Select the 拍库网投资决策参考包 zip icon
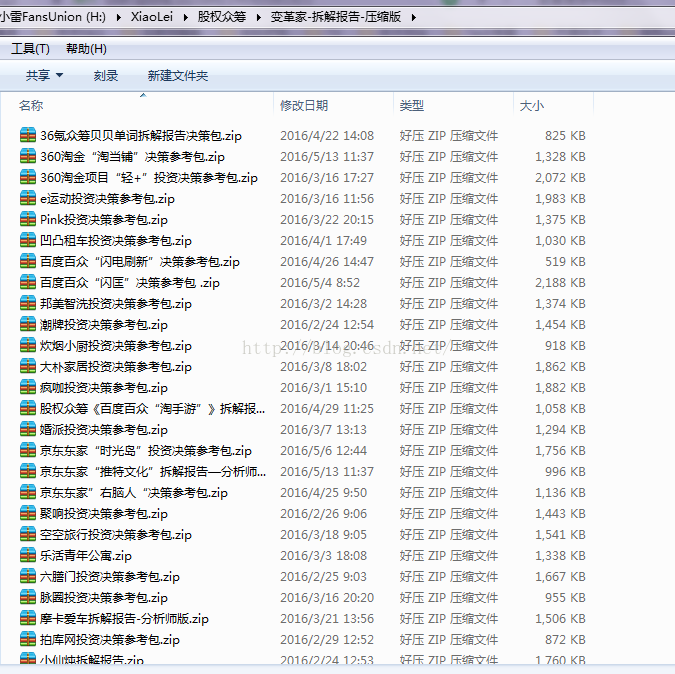Image resolution: width=675 pixels, height=674 pixels. pos(28,640)
